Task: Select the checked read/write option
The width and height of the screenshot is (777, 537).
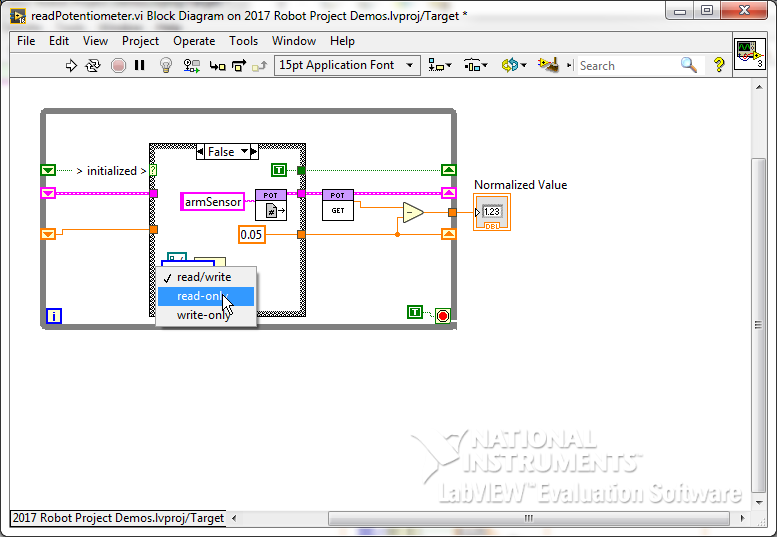Action: [204, 277]
